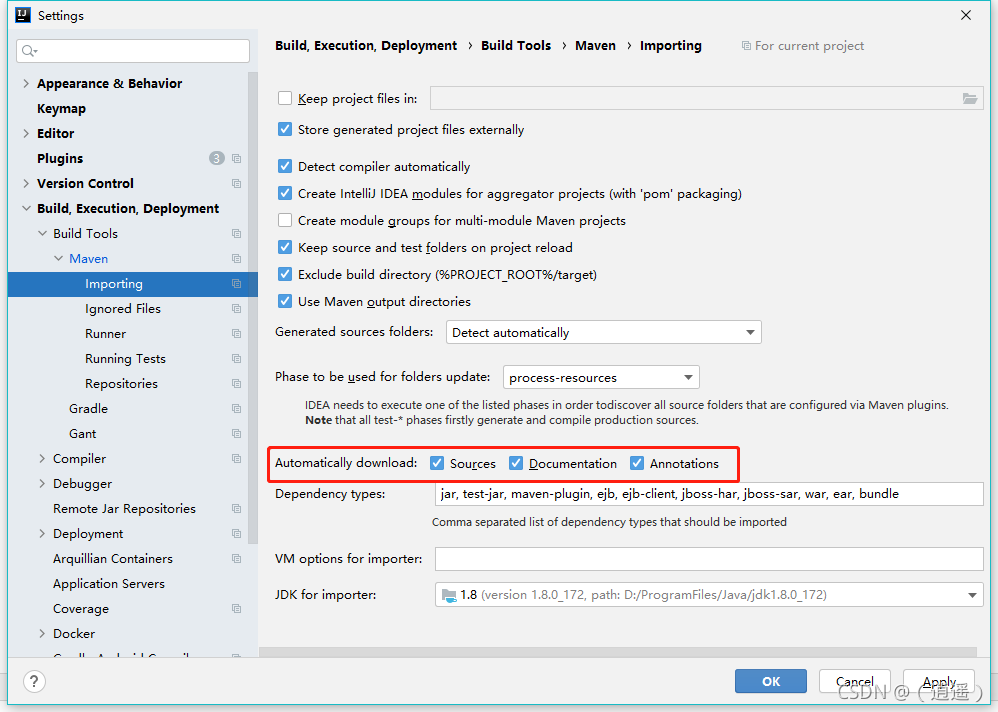The height and width of the screenshot is (712, 998).
Task: Click the IntelliJ IDEA logo in title bar
Action: [23, 15]
